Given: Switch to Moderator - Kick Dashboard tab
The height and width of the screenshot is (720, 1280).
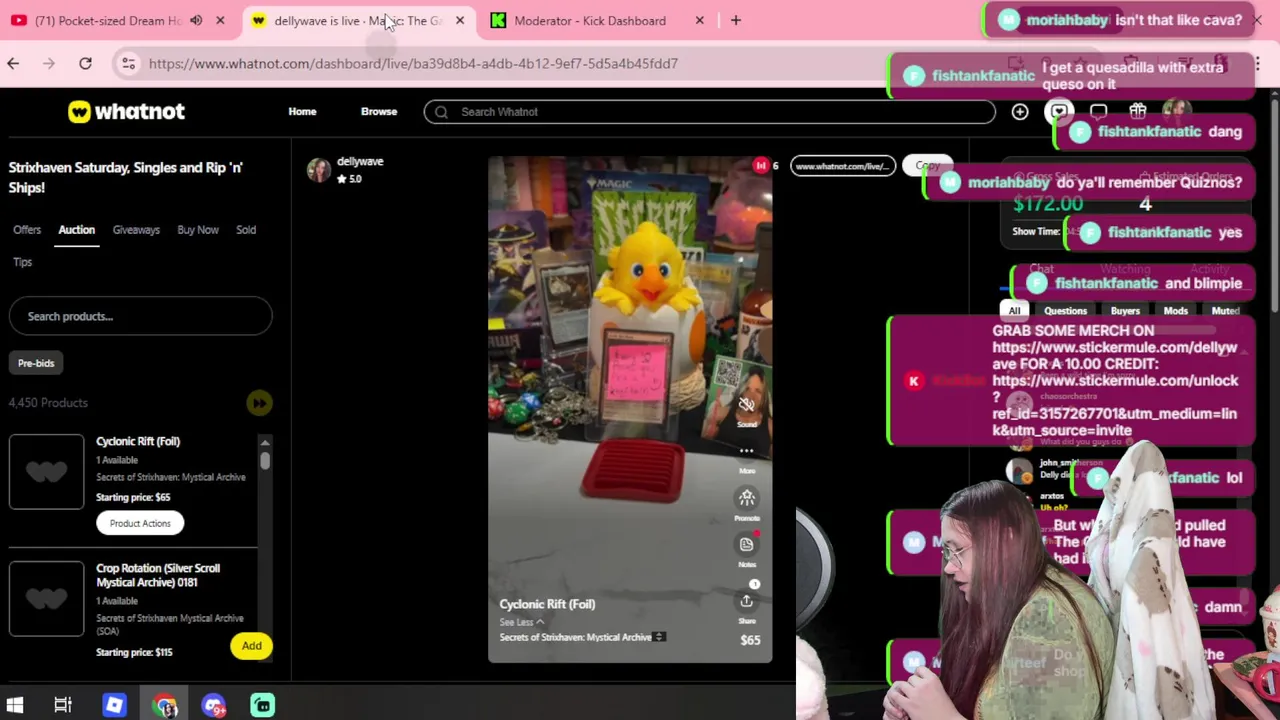Looking at the screenshot, I should point(589,20).
